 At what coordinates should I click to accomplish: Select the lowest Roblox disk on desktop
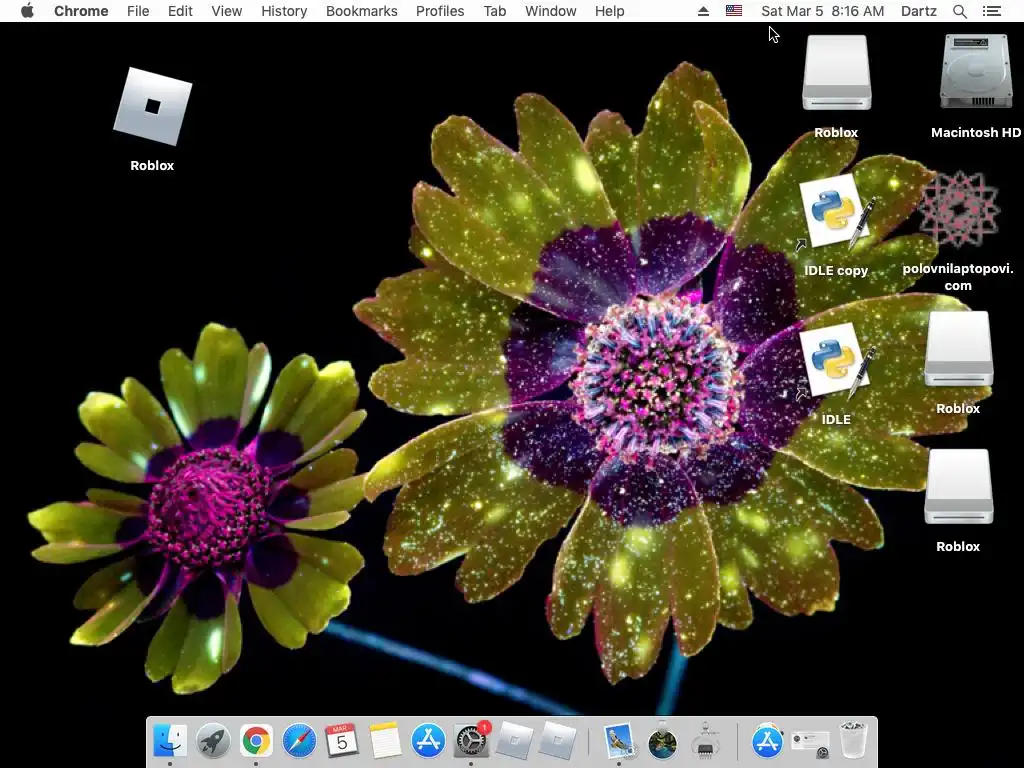click(958, 487)
